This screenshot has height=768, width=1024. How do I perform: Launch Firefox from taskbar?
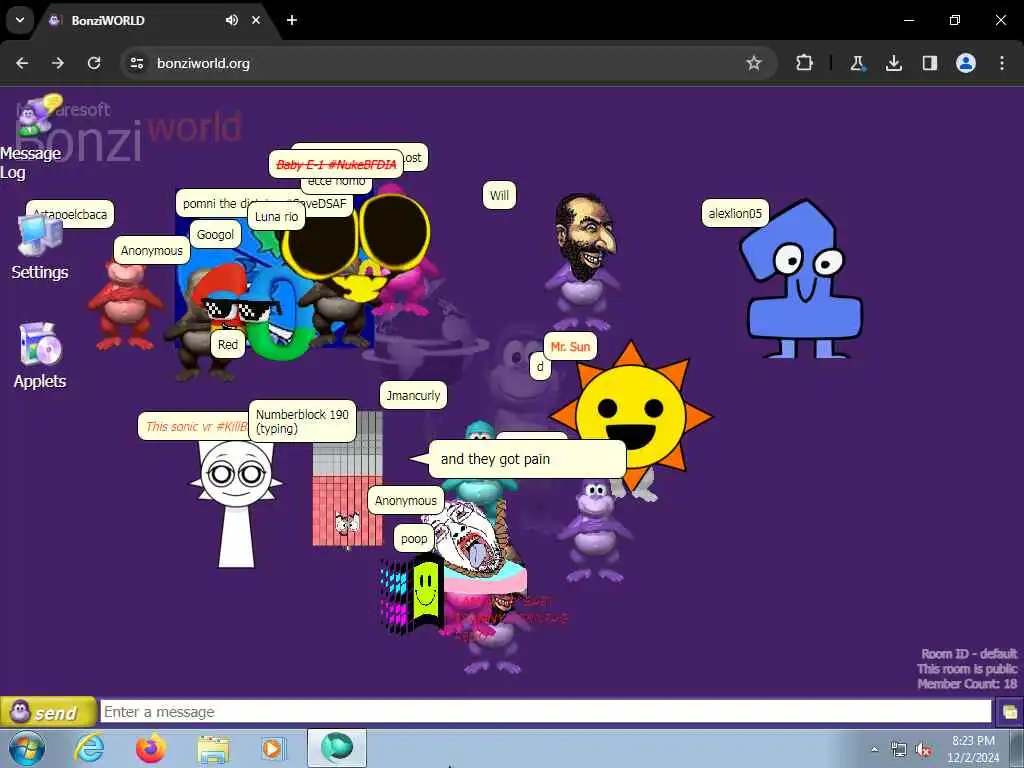(151, 748)
